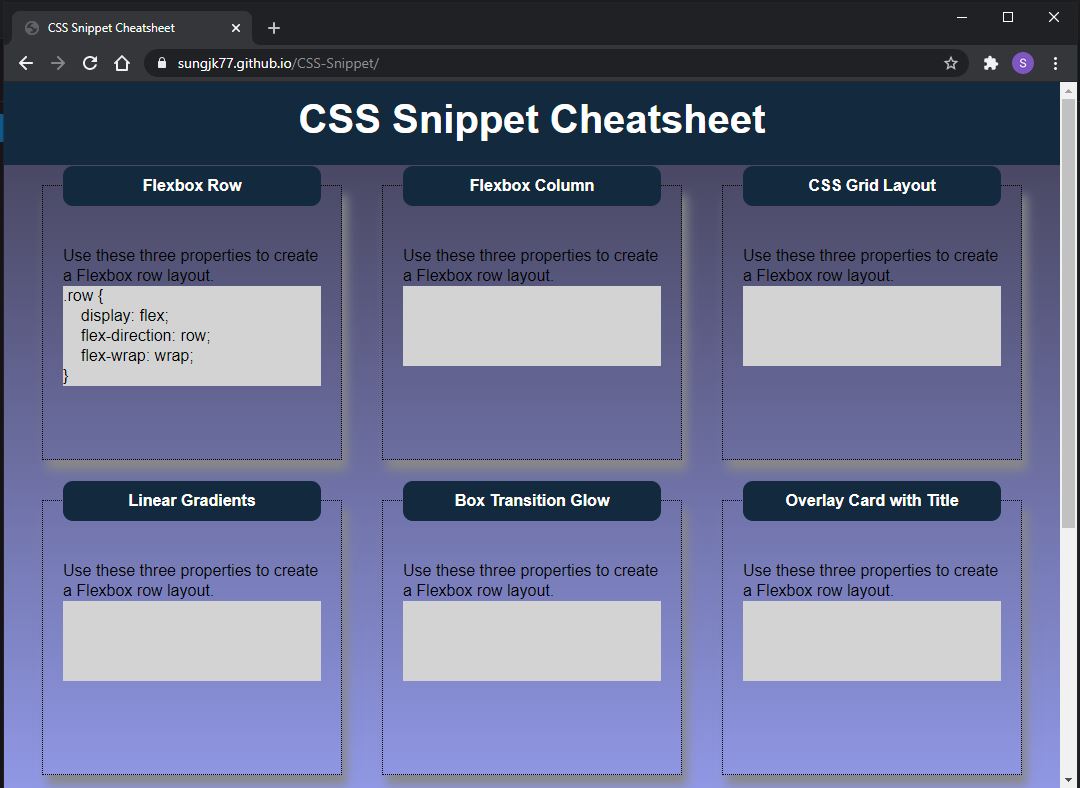Click the browser back arrow

(x=26, y=63)
